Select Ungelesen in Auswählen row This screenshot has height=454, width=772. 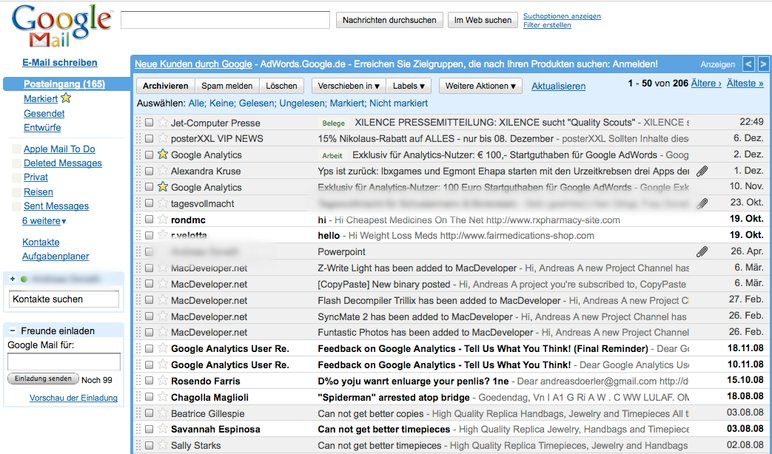[x=302, y=103]
